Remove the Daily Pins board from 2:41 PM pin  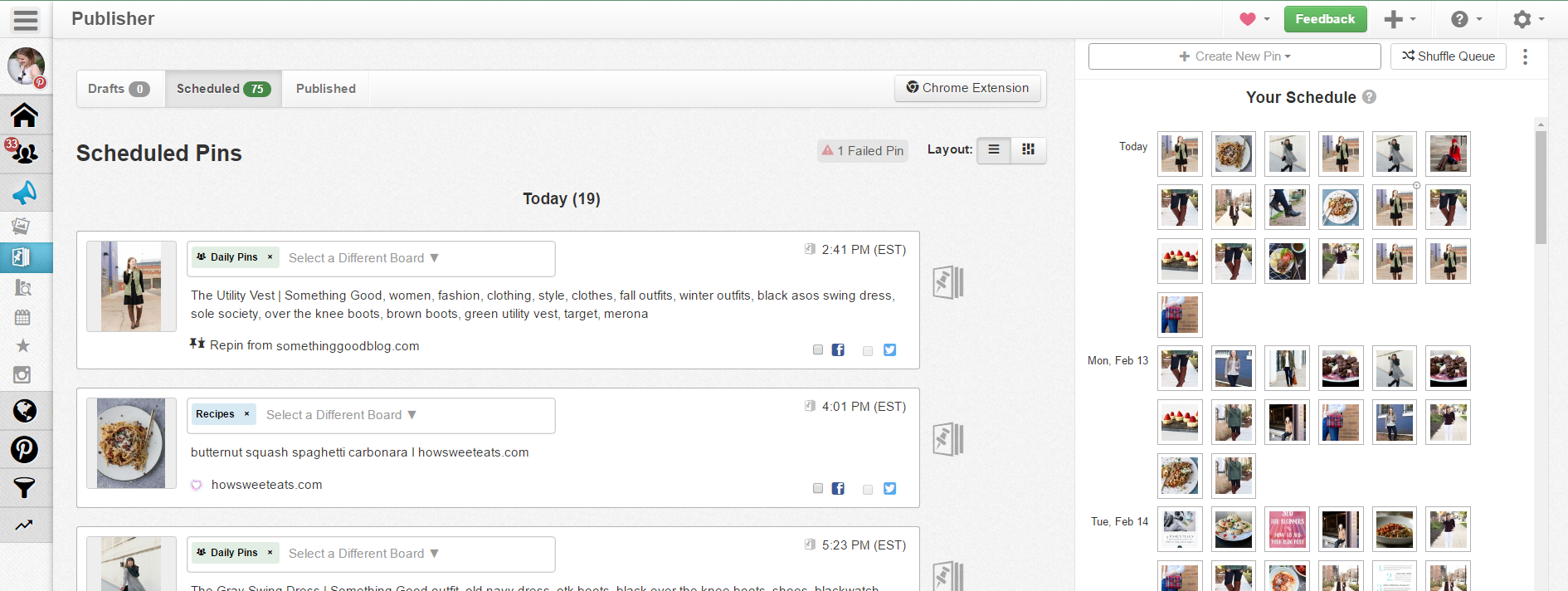[270, 257]
